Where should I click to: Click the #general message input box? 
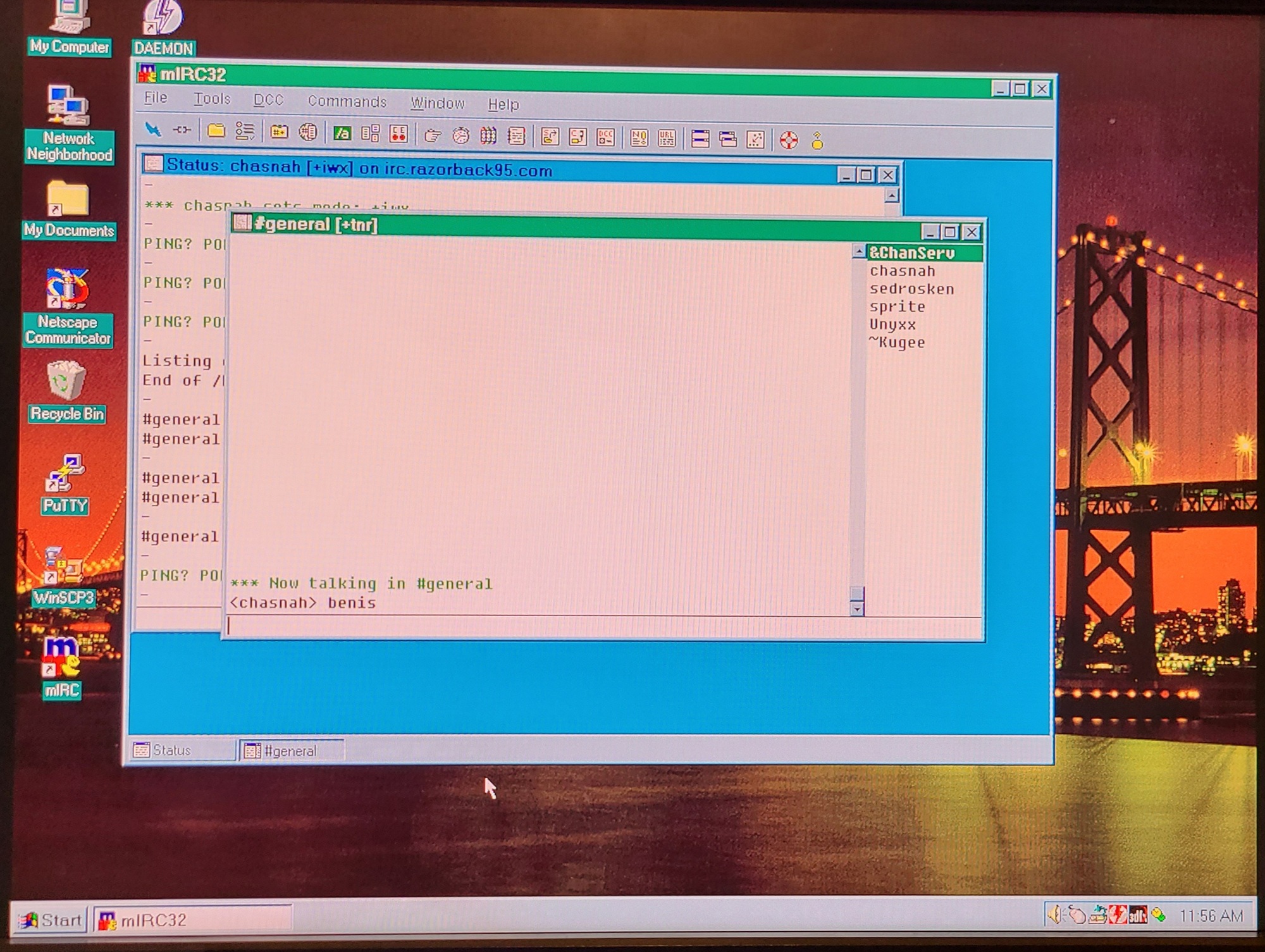click(604, 626)
